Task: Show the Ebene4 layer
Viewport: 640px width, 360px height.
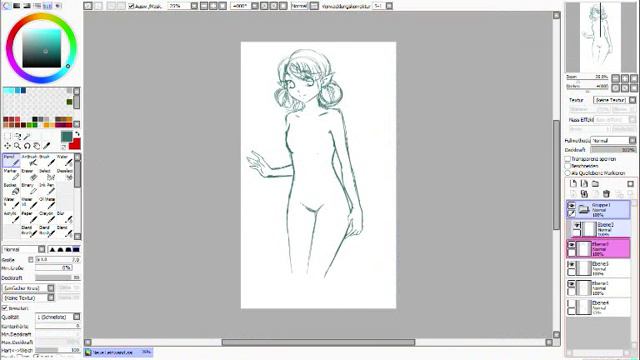Action: (571, 304)
